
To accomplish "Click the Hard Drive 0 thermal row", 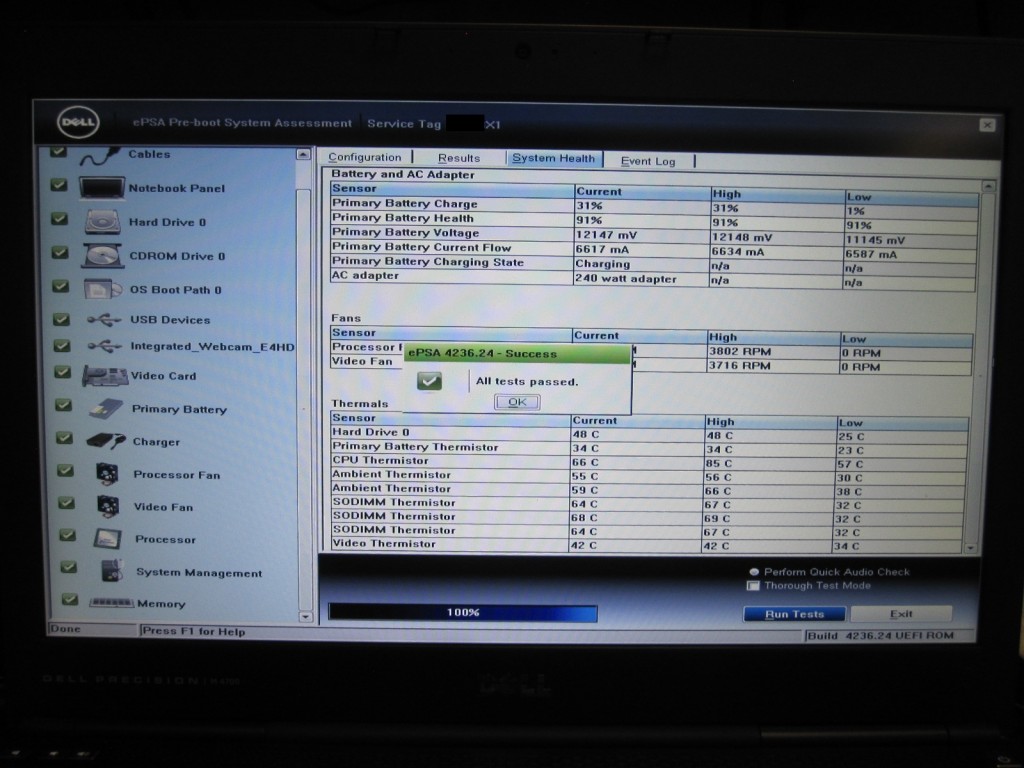I will (x=649, y=434).
